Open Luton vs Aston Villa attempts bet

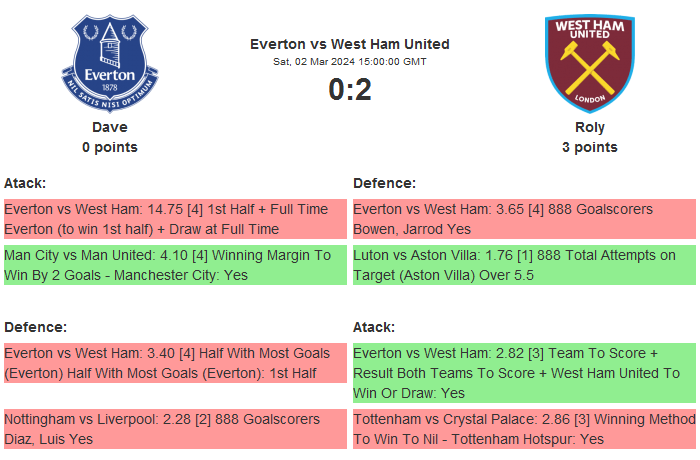click(x=524, y=265)
